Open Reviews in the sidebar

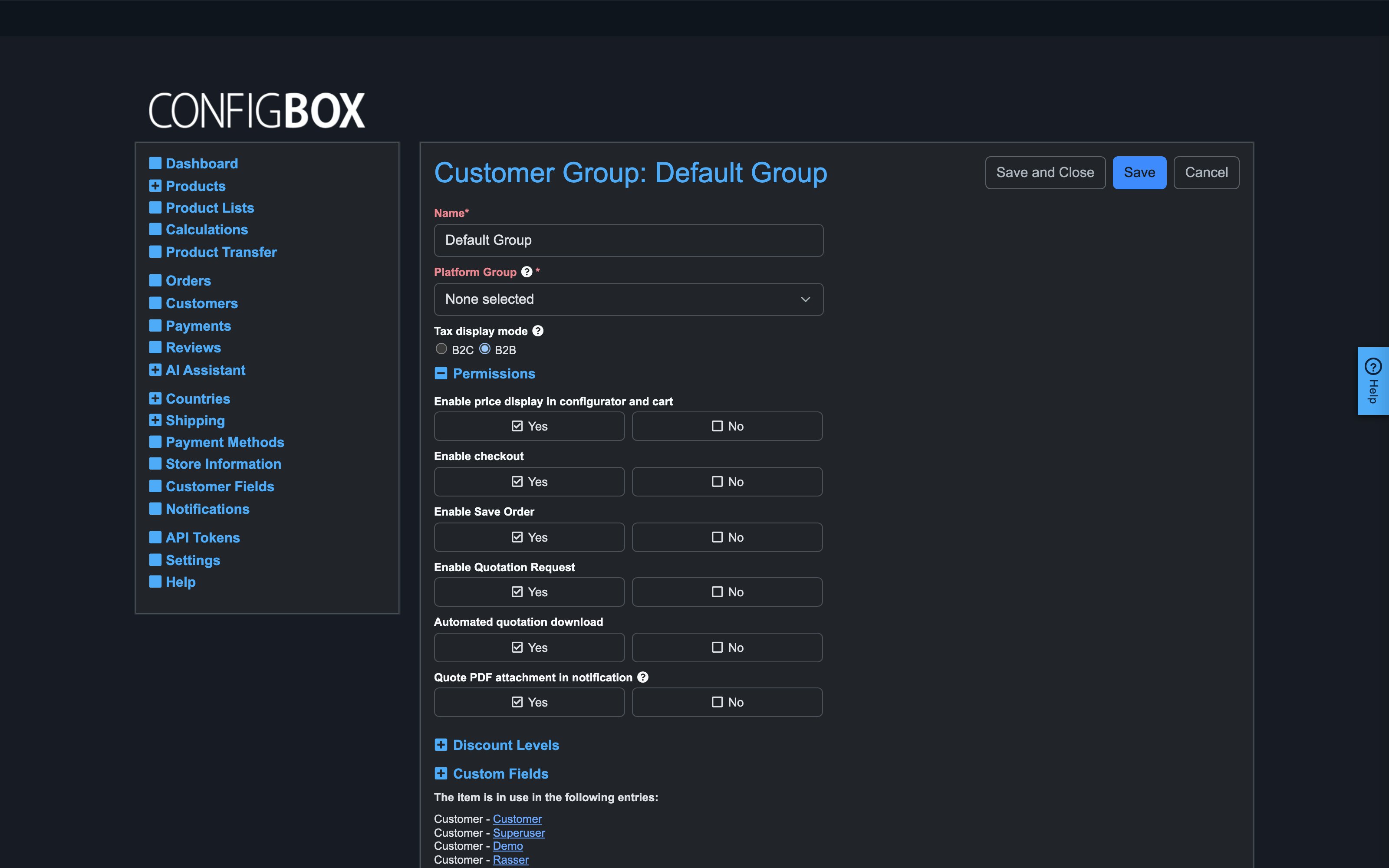(193, 347)
